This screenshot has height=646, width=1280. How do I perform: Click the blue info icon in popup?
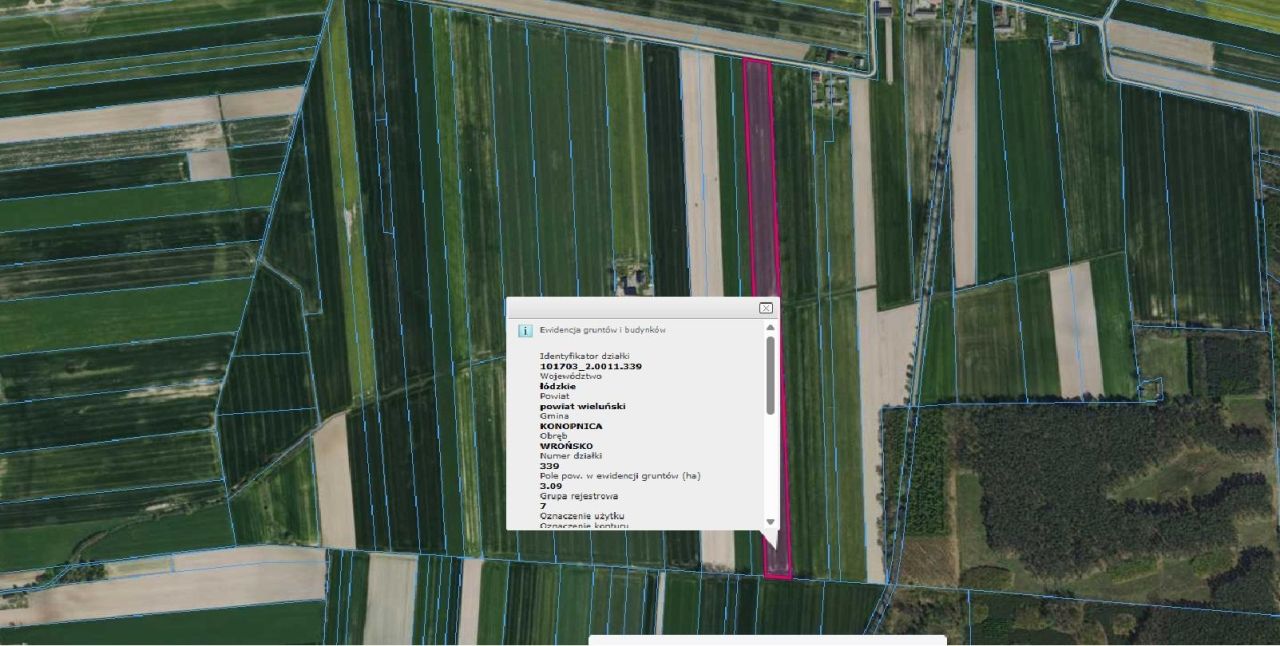point(524,330)
